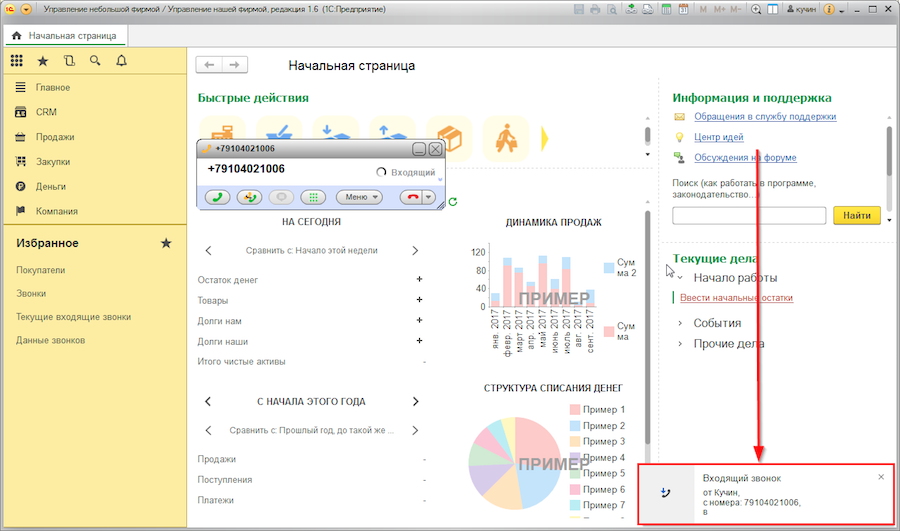Click the call transfer icon button
The width and height of the screenshot is (900, 531).
pyautogui.click(x=250, y=197)
